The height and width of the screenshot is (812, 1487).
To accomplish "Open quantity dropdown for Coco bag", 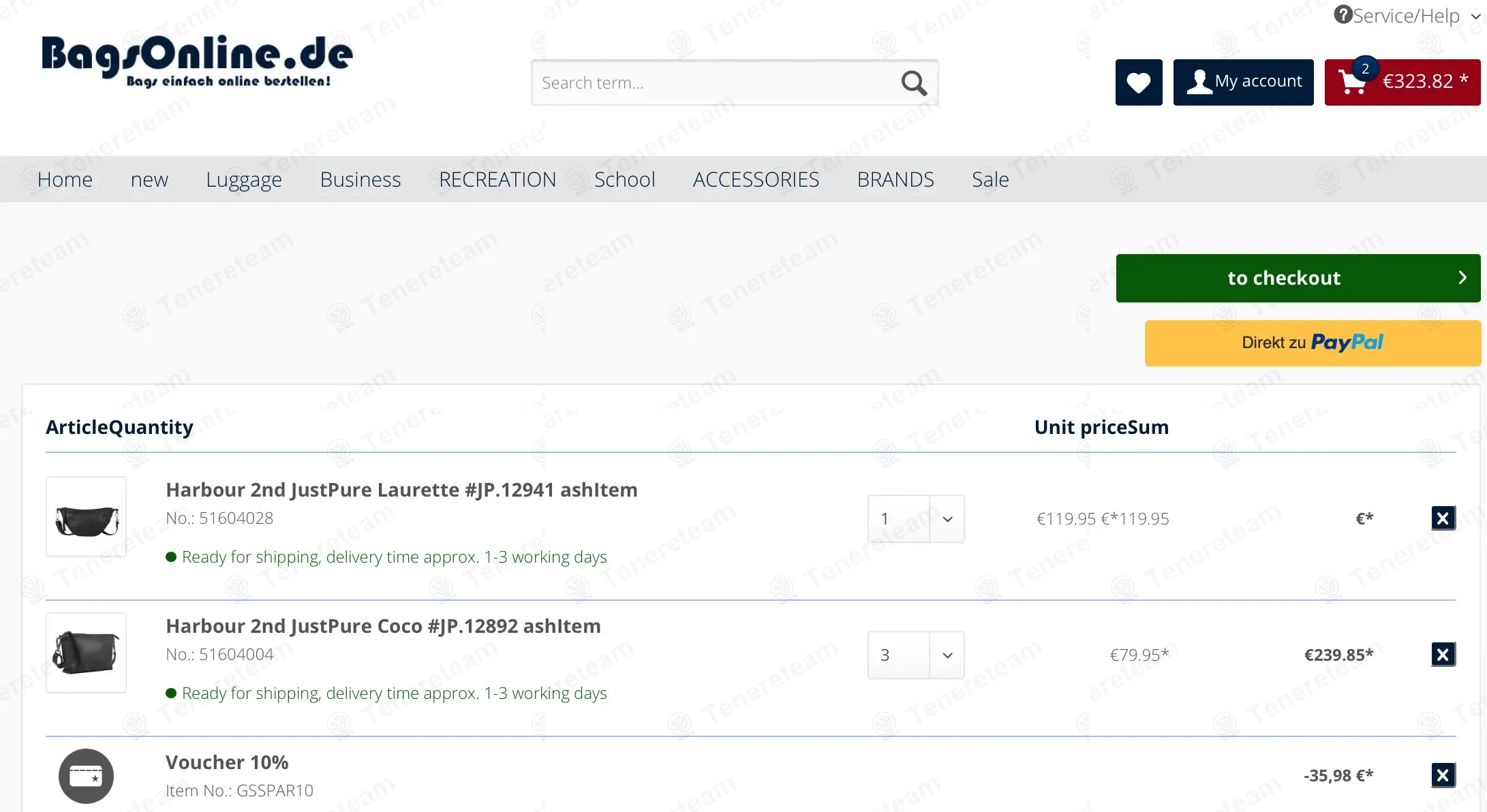I will pyautogui.click(x=916, y=655).
